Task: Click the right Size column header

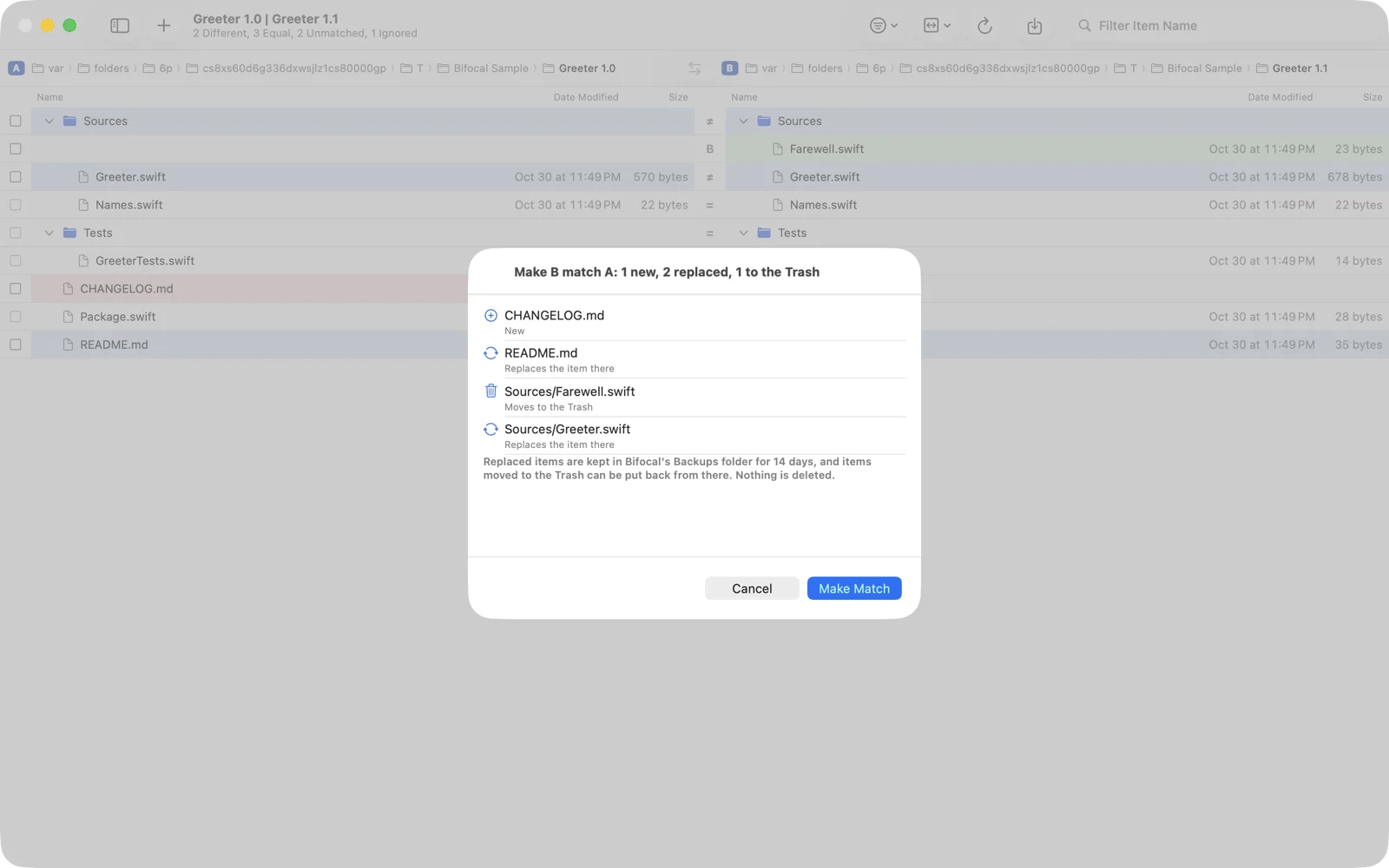Action: (1373, 97)
